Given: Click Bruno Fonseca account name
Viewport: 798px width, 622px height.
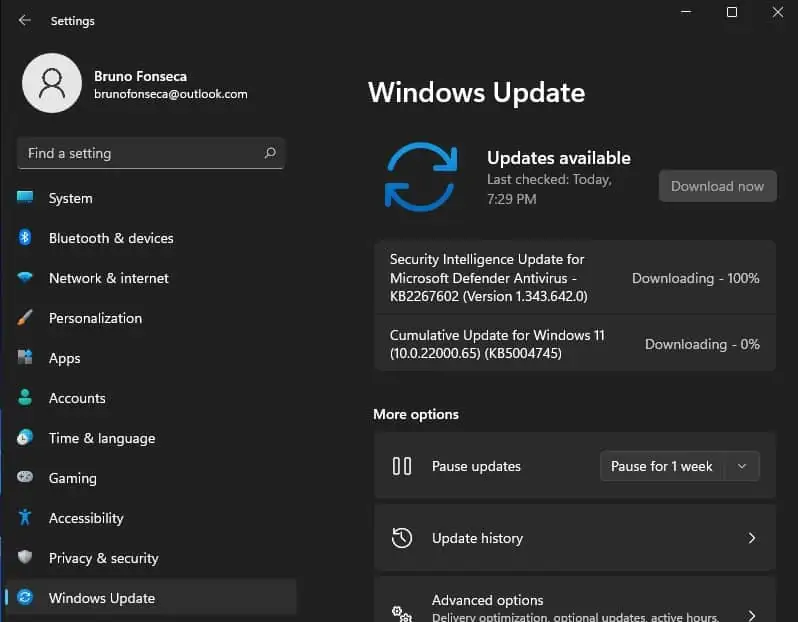Looking at the screenshot, I should (x=140, y=76).
